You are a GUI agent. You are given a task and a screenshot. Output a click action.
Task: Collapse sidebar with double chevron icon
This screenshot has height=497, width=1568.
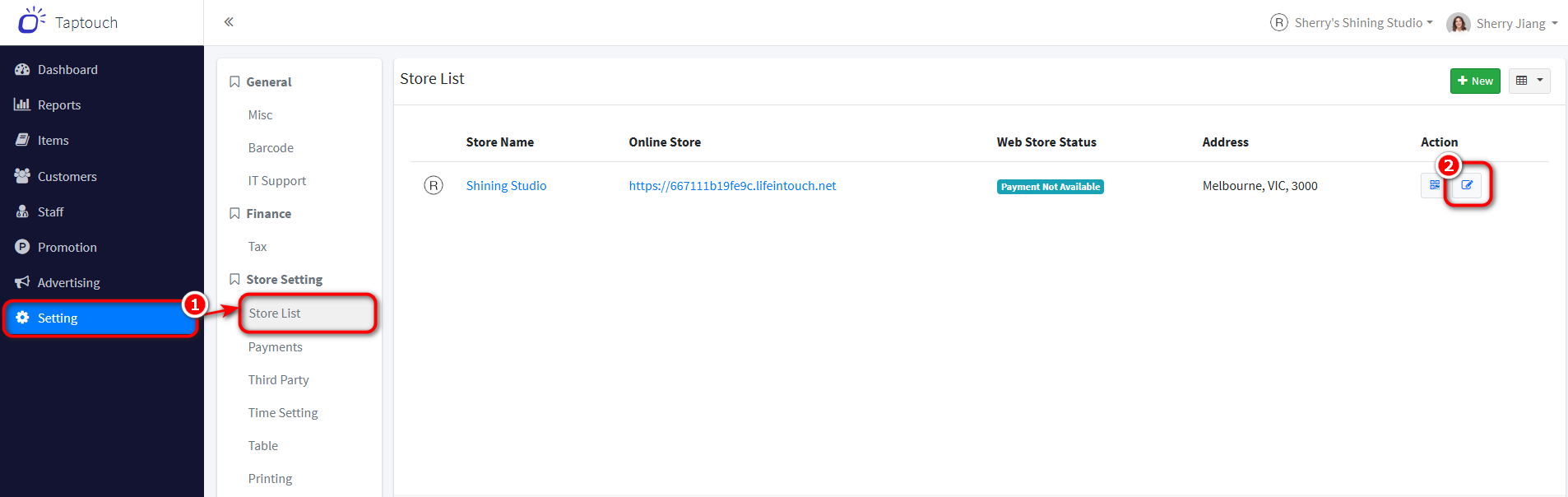(x=229, y=22)
